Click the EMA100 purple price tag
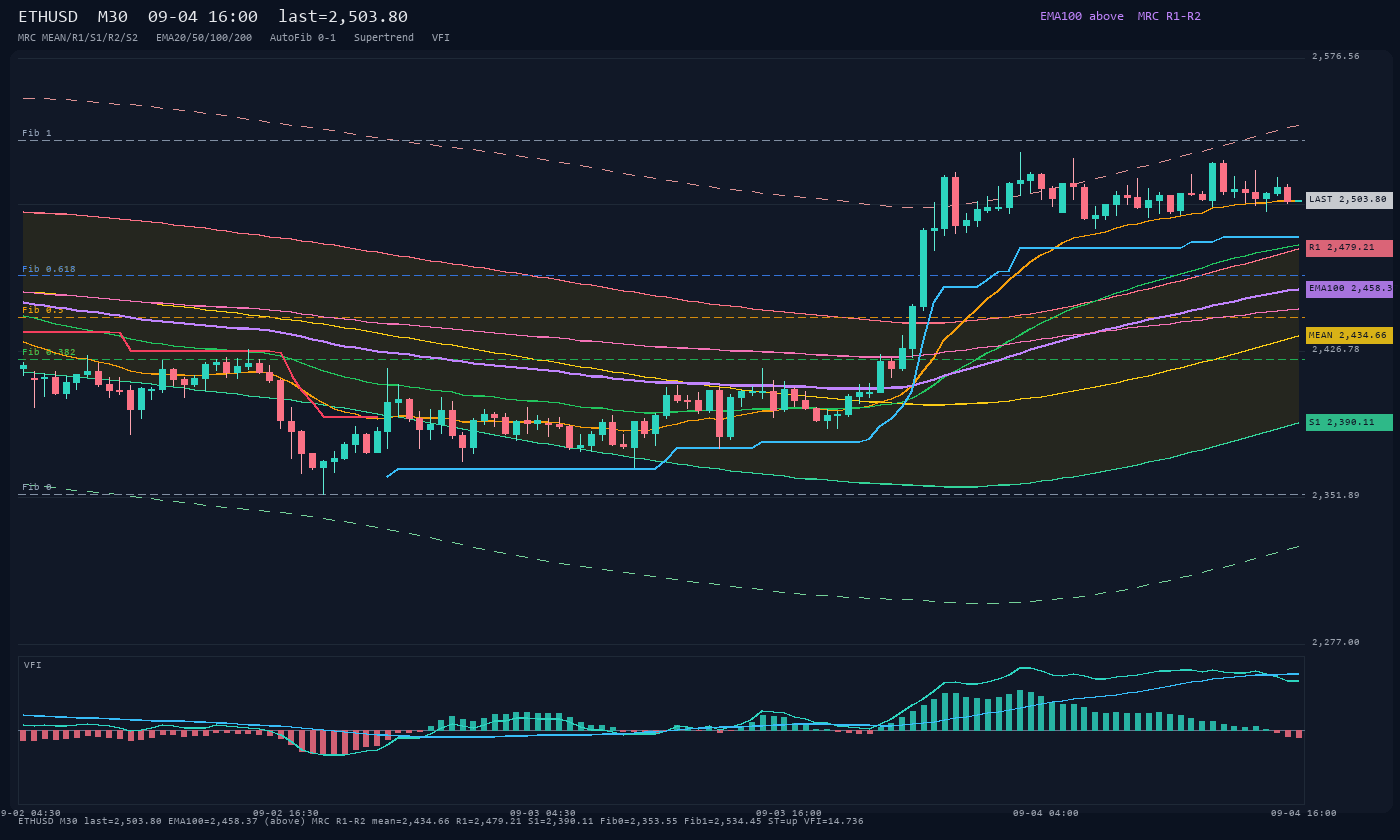Viewport: 1400px width, 840px height. [1349, 289]
